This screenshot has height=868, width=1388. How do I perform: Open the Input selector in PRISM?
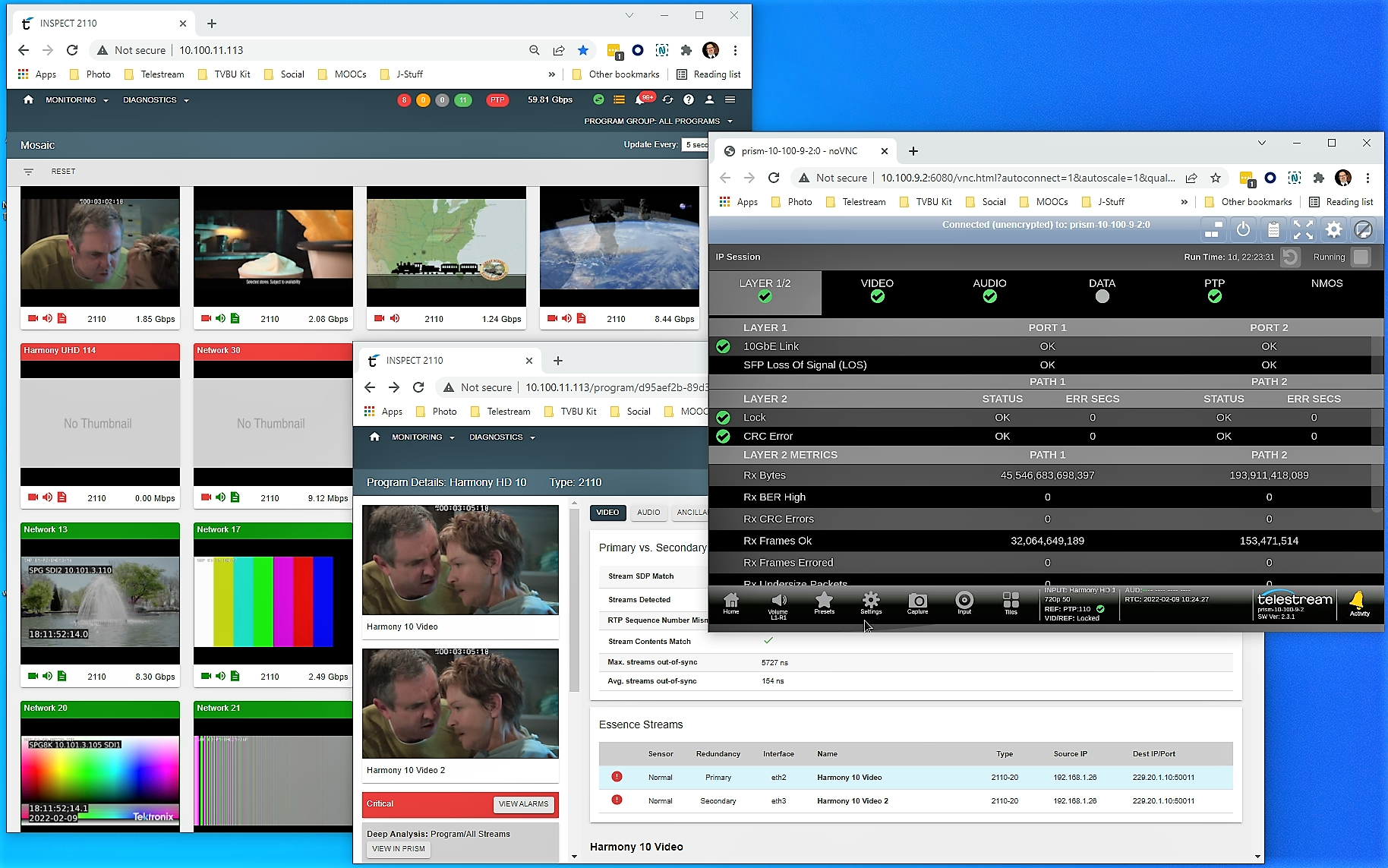tap(964, 604)
